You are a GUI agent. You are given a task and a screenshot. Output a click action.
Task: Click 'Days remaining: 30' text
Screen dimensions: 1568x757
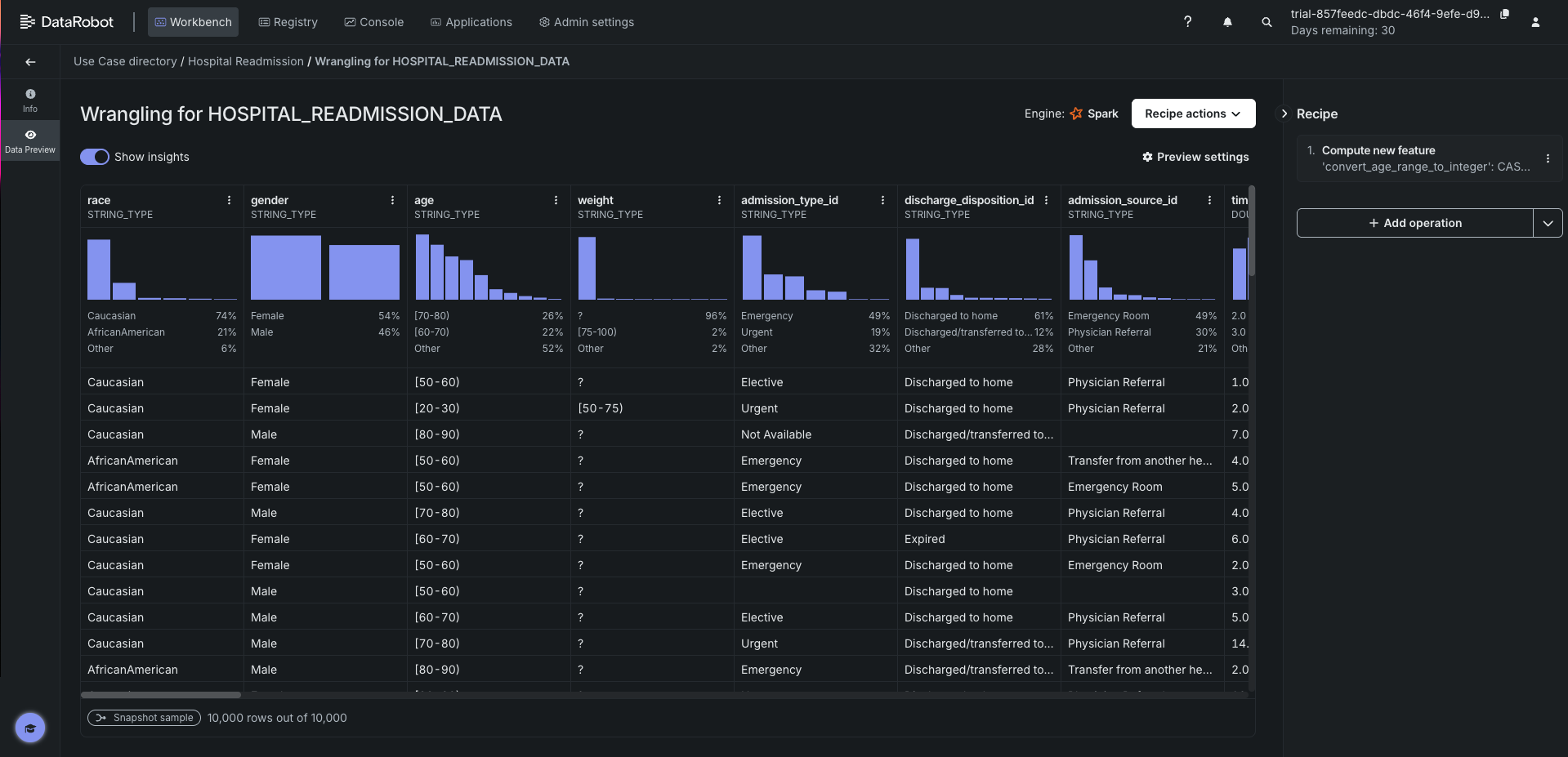click(x=1342, y=30)
